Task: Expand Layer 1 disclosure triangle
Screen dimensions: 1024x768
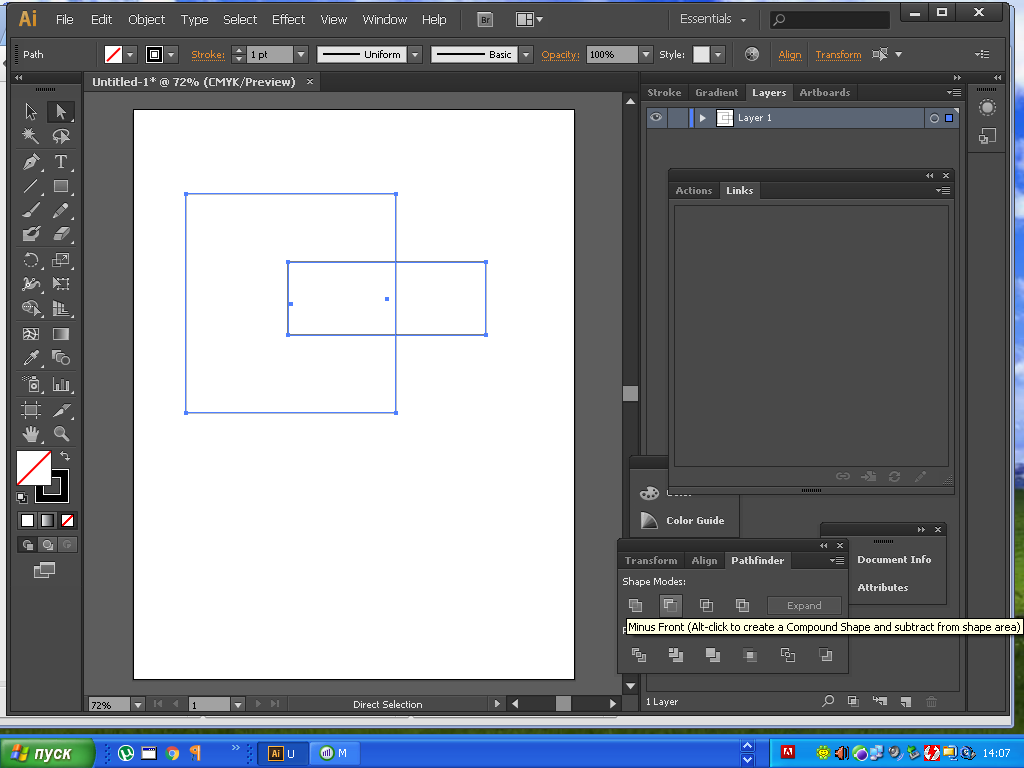Action: (x=703, y=118)
